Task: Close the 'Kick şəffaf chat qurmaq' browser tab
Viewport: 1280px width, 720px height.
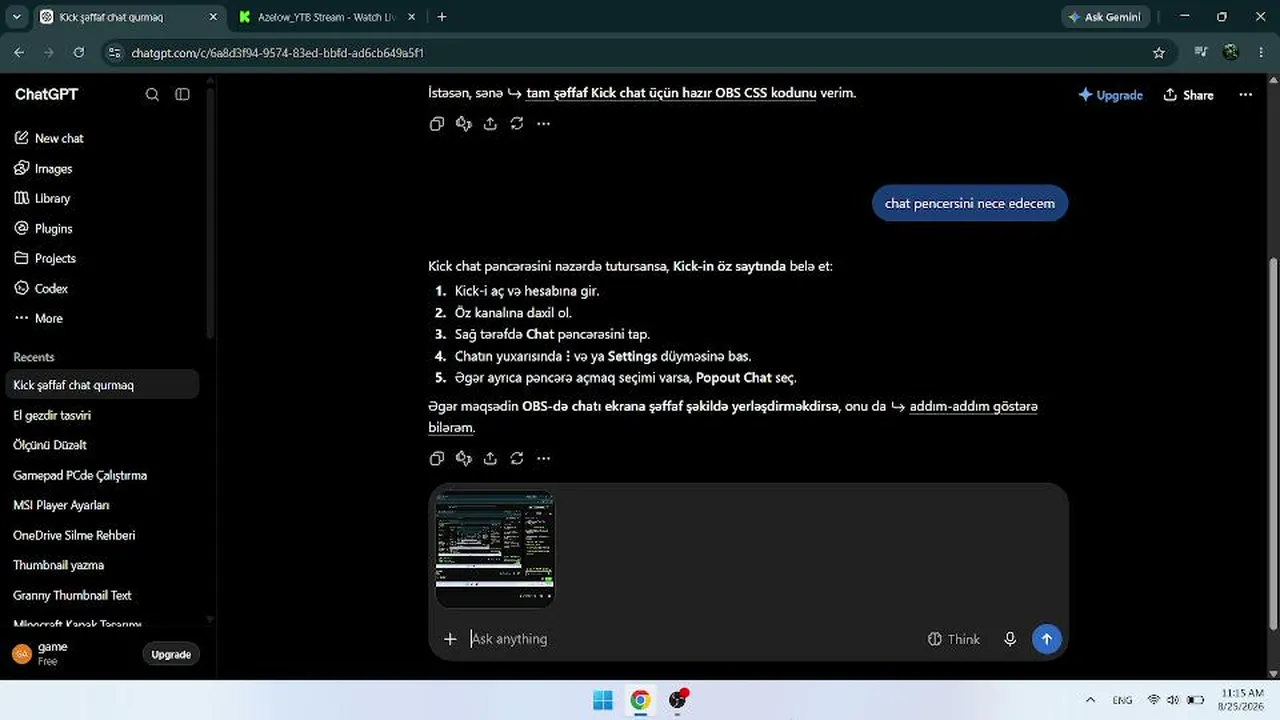Action: [x=213, y=17]
